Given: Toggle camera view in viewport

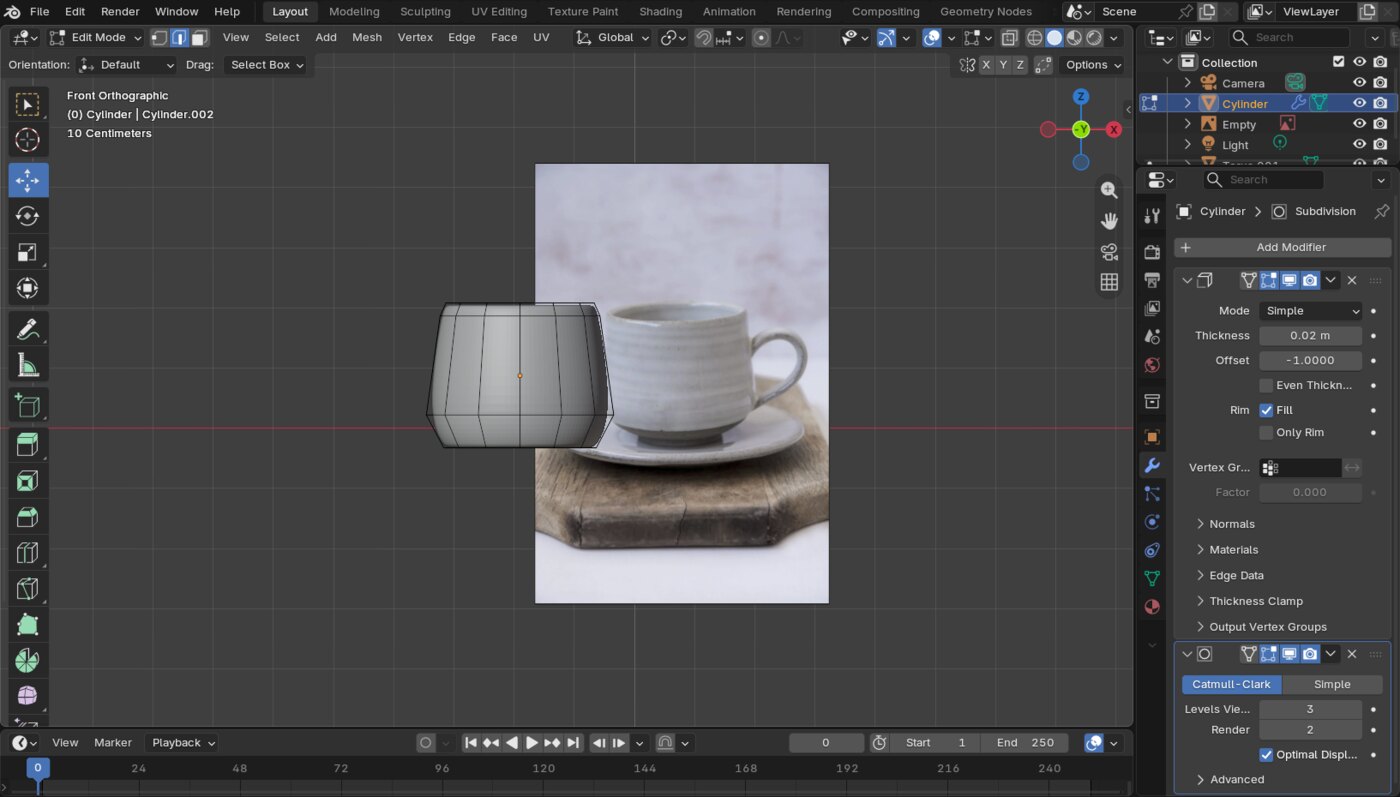Looking at the screenshot, I should click(1109, 252).
